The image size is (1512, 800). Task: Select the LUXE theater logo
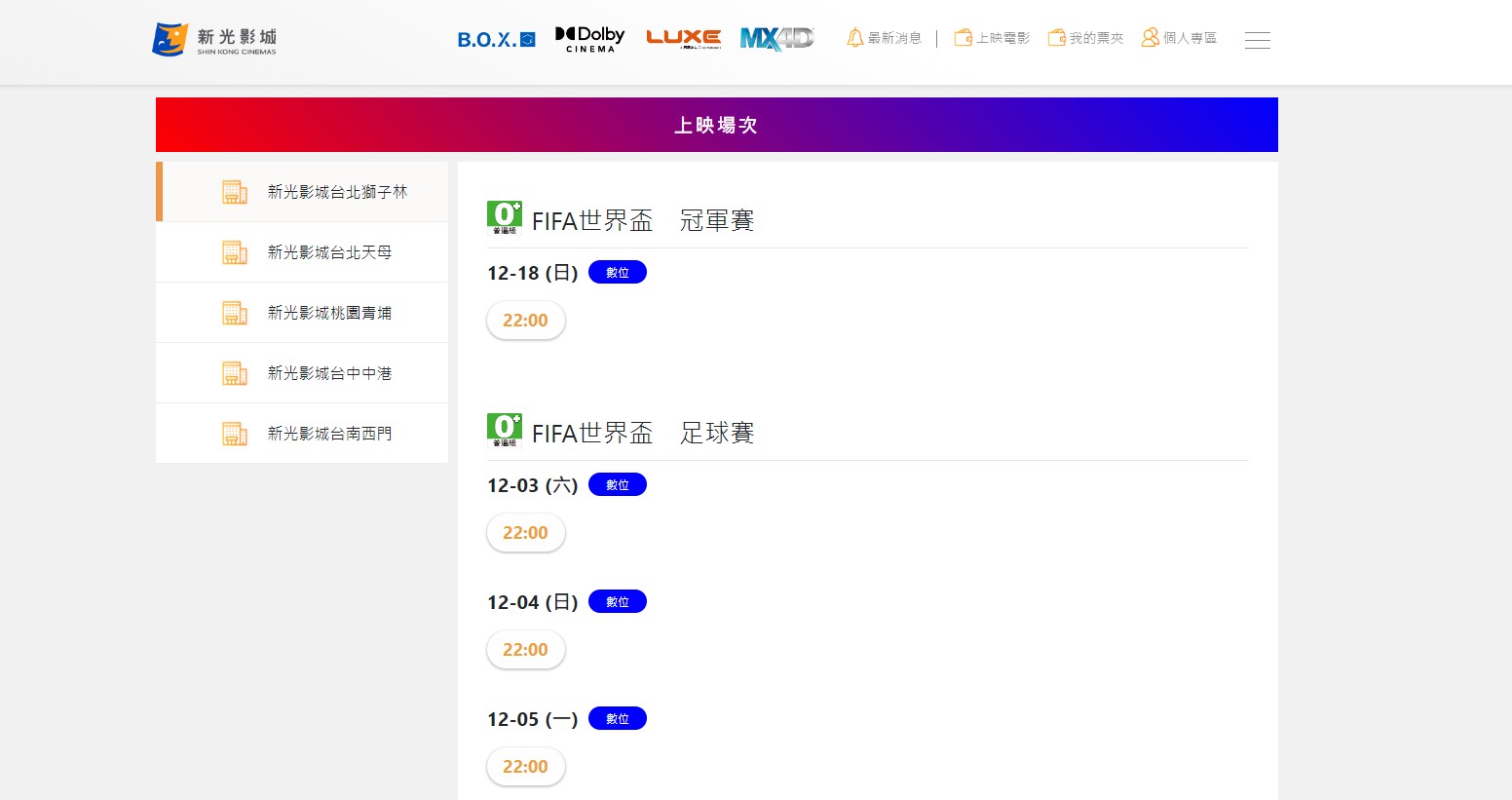[x=684, y=39]
